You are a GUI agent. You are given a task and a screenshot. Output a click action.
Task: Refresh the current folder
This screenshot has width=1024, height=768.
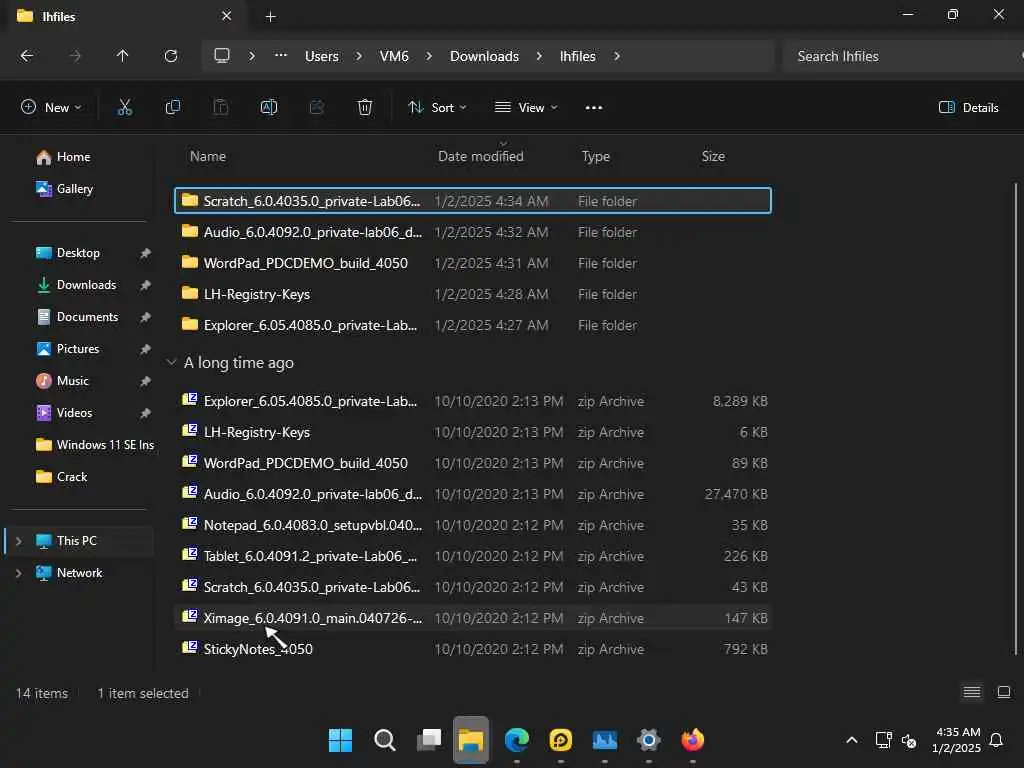pyautogui.click(x=171, y=56)
